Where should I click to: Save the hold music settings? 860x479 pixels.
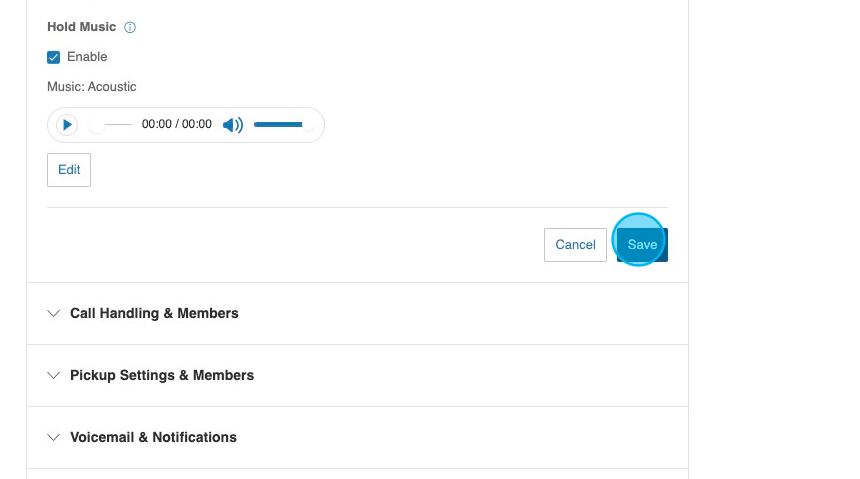[x=642, y=245]
